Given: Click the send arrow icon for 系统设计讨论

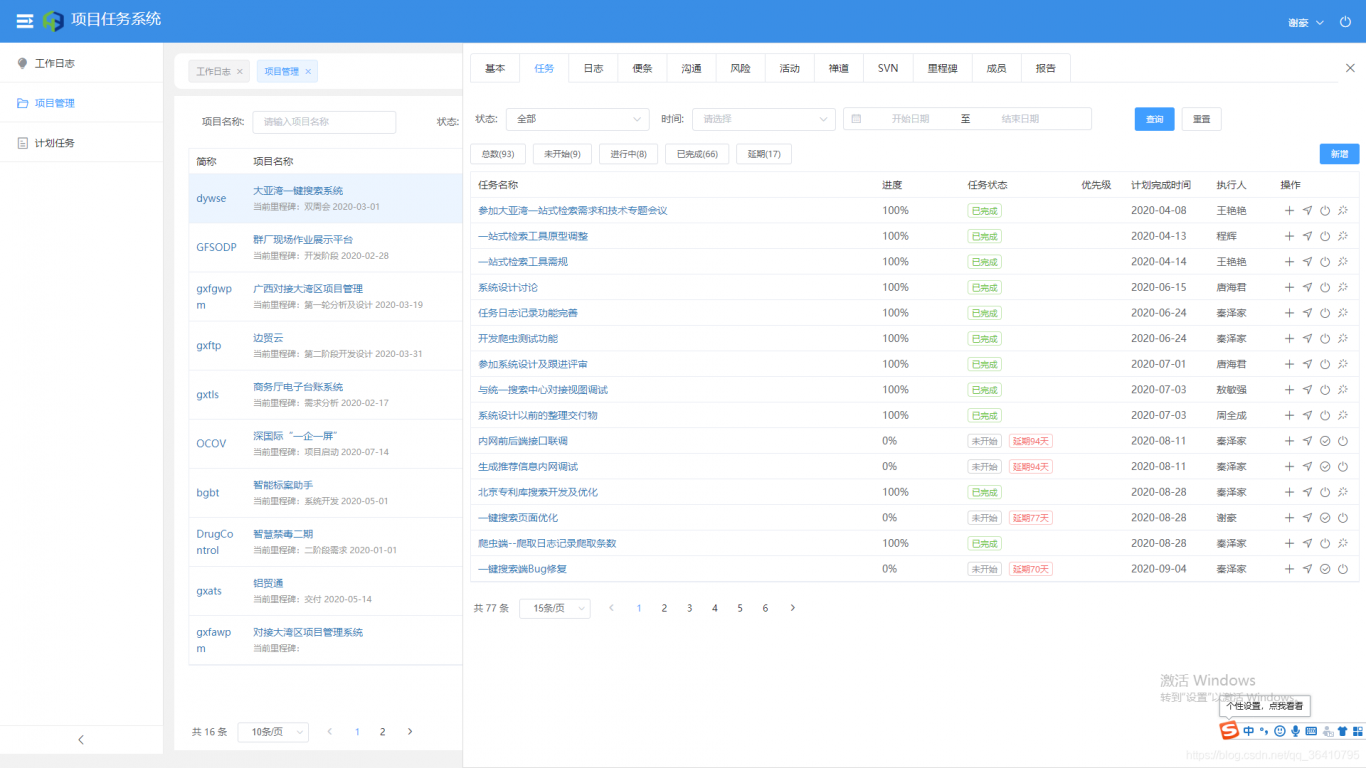Looking at the screenshot, I should (x=1307, y=287).
